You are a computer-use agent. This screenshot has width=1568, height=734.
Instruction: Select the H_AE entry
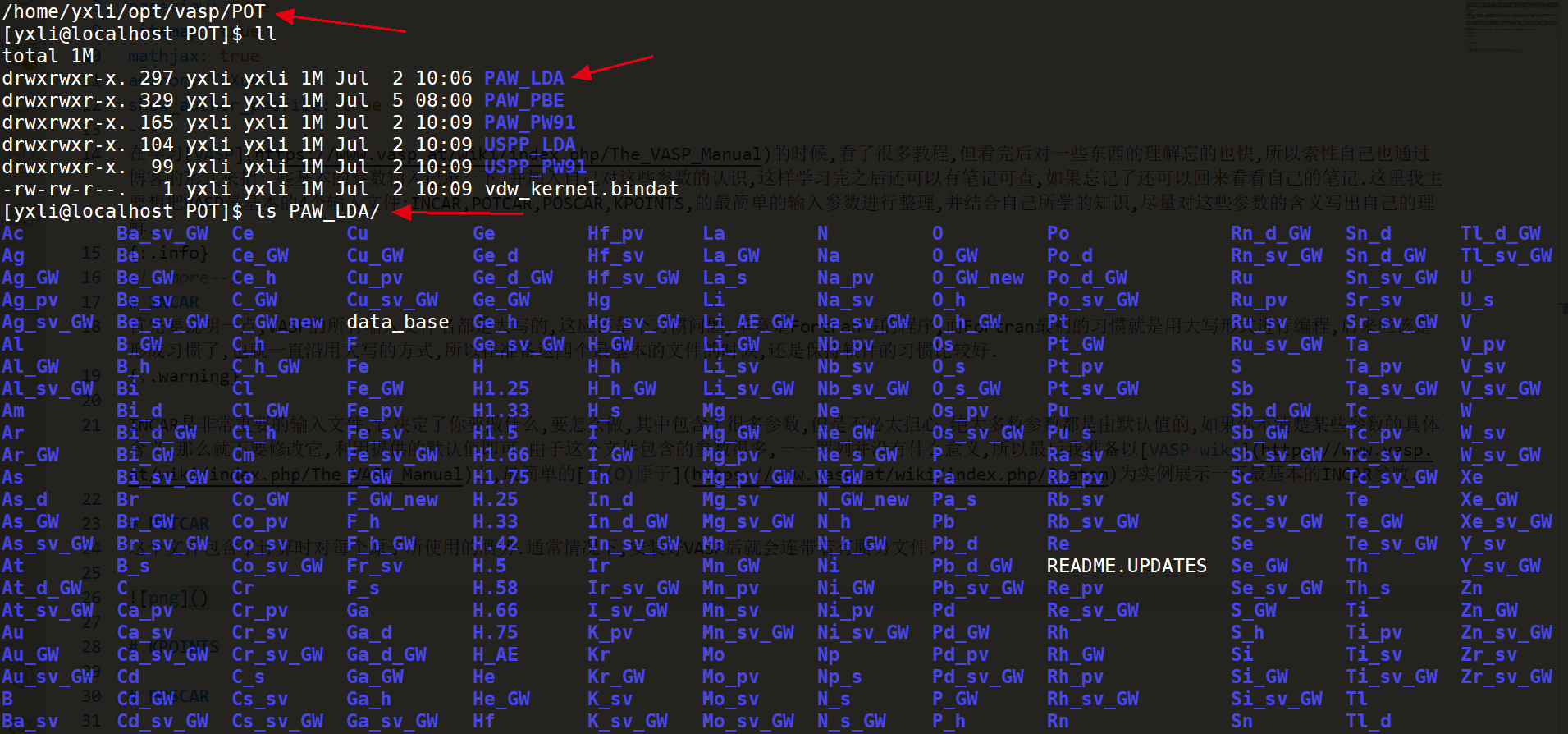[496, 654]
